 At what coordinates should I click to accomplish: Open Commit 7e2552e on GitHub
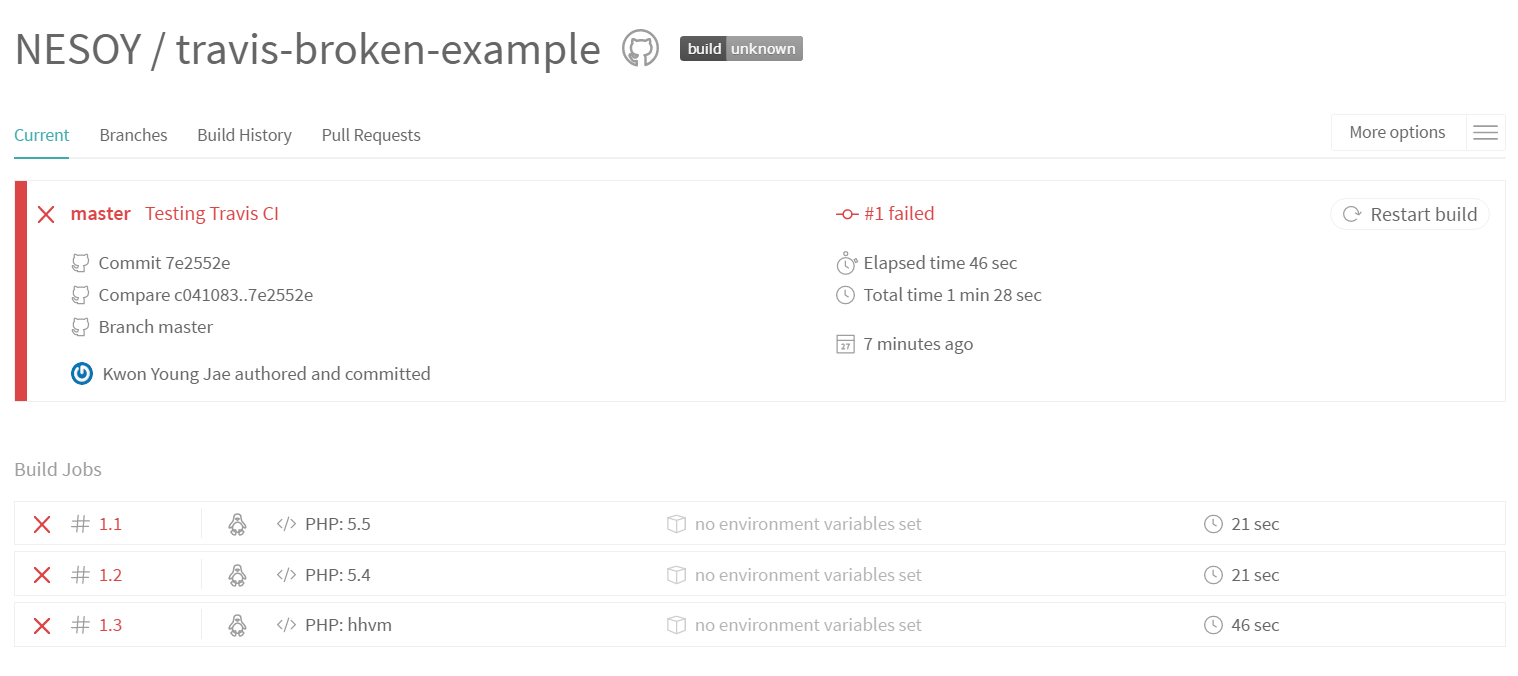tap(165, 263)
